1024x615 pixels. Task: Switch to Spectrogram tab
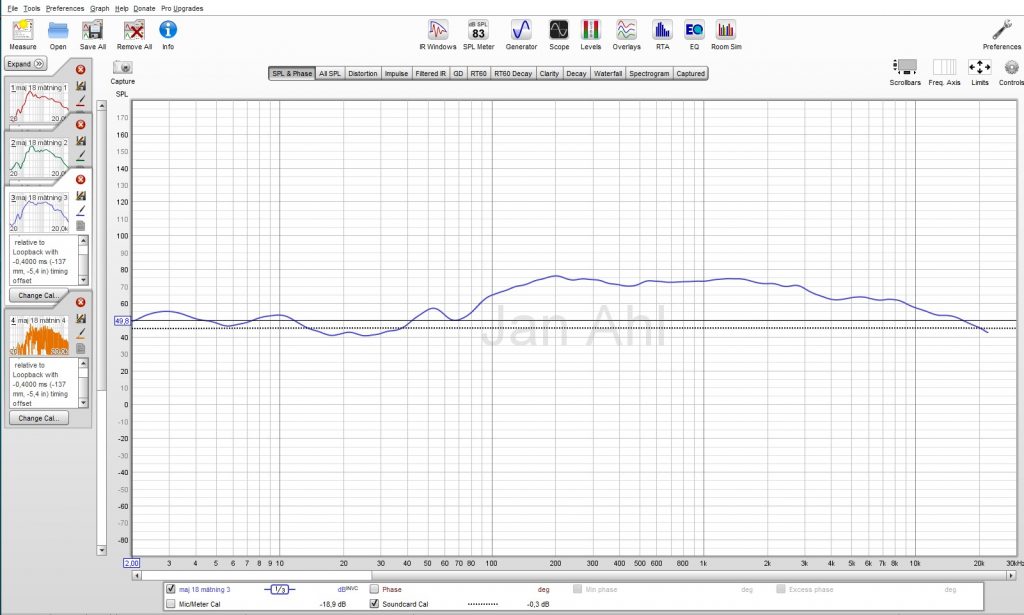pos(649,74)
